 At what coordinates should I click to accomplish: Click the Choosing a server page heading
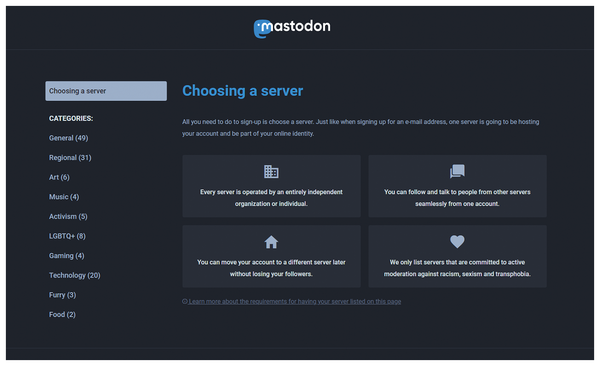243,91
